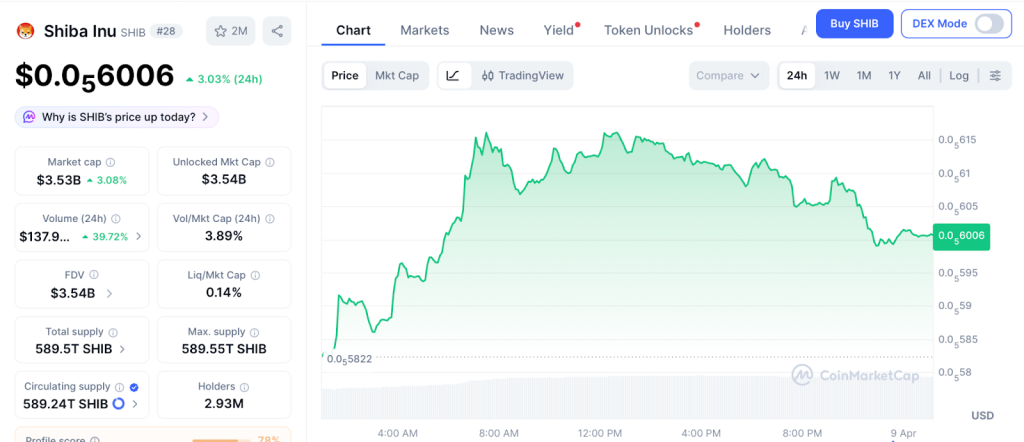
Task: Switch to TradingView chart mode
Action: tap(522, 75)
